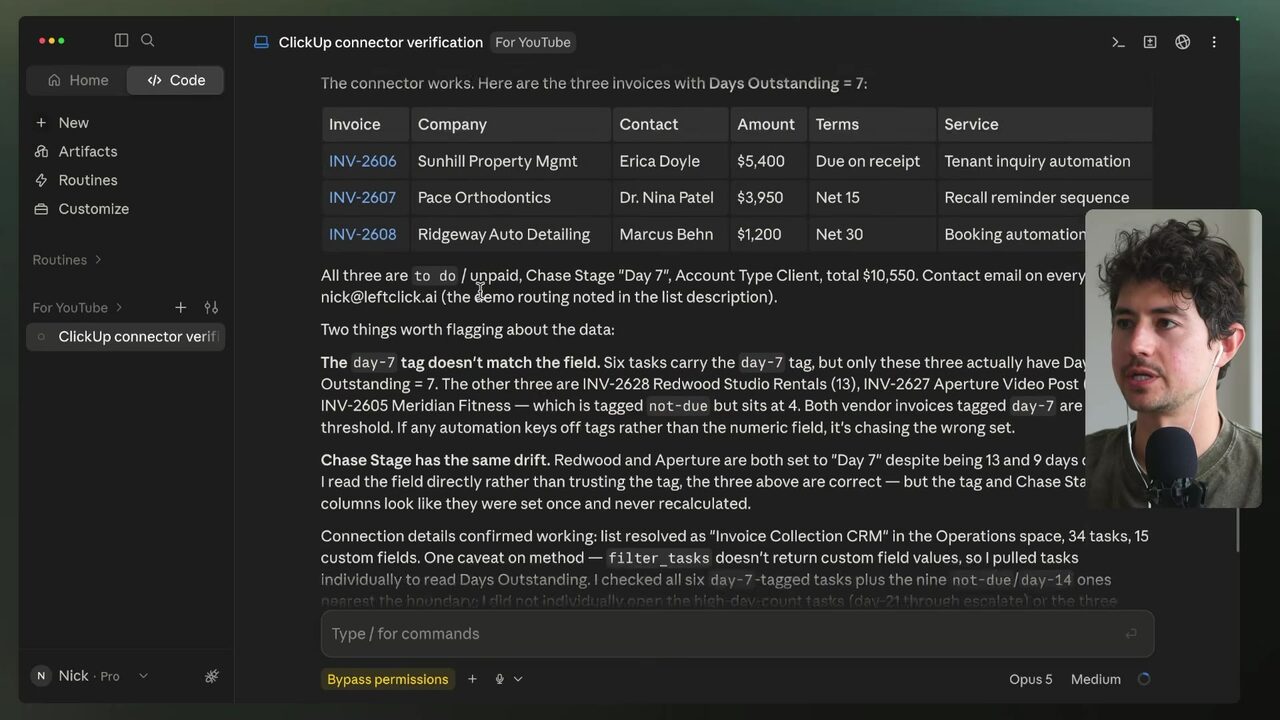Click the loading spinner beside Medium
The height and width of the screenshot is (720, 1280).
1144,679
